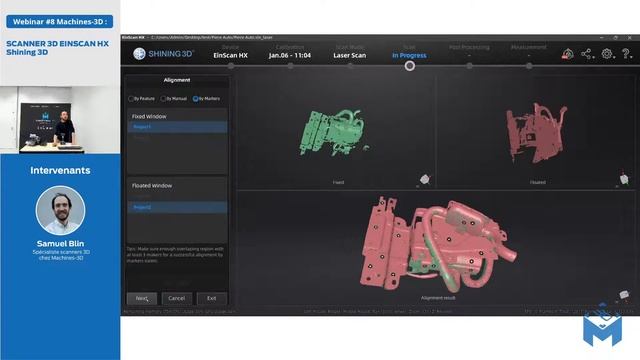Open the scanner community icon in header

567,54
